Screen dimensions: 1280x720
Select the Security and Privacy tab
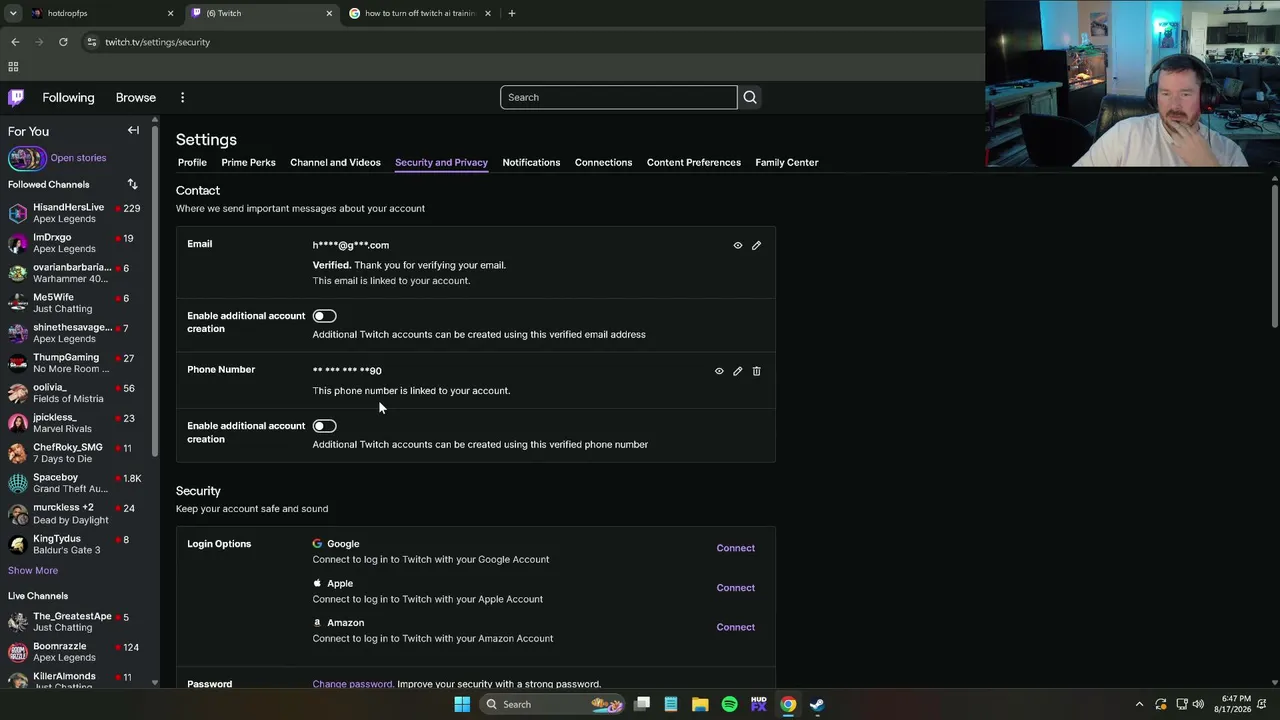[x=441, y=162]
